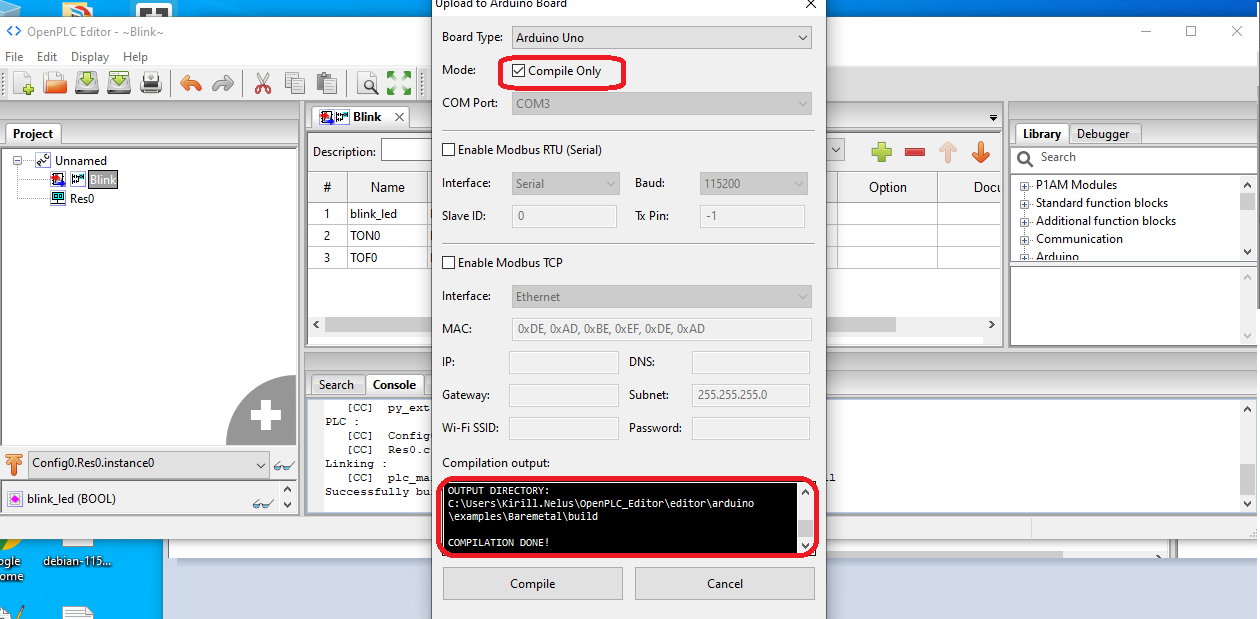Screen dimensions: 1260x619
Task: Click the Cancel button
Action: (725, 584)
